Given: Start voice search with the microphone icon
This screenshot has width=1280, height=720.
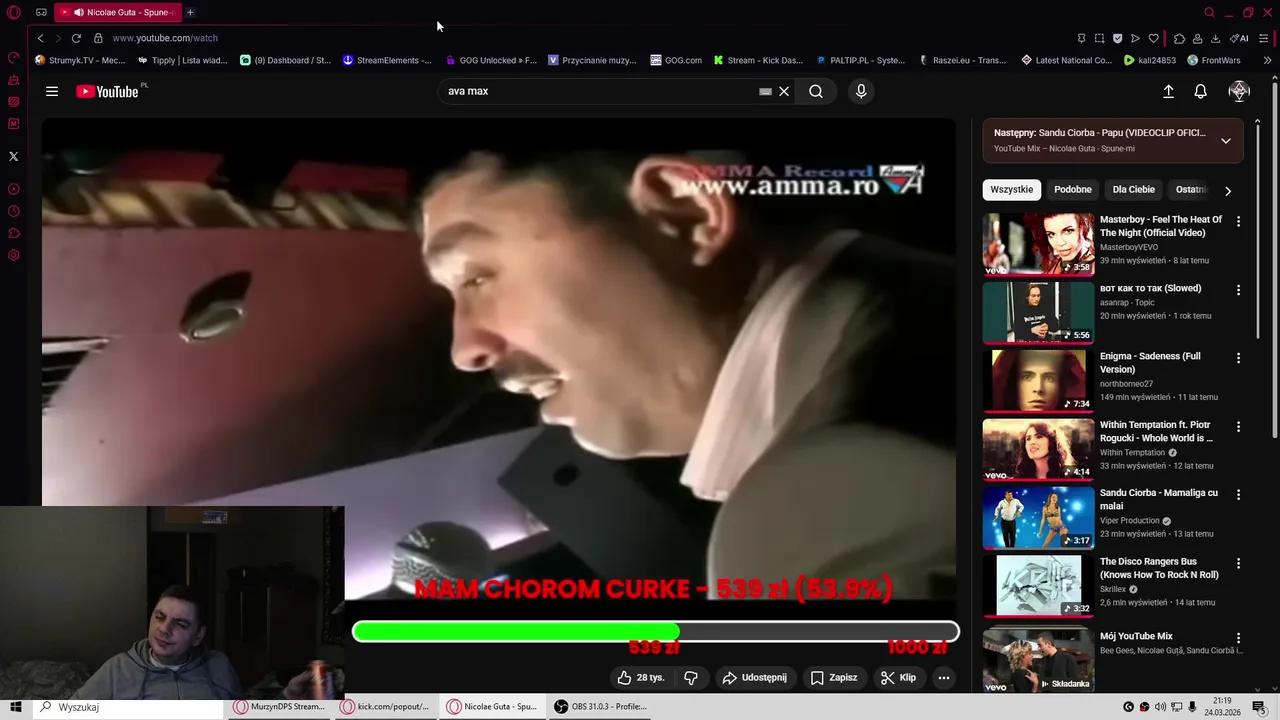Looking at the screenshot, I should click(x=861, y=91).
